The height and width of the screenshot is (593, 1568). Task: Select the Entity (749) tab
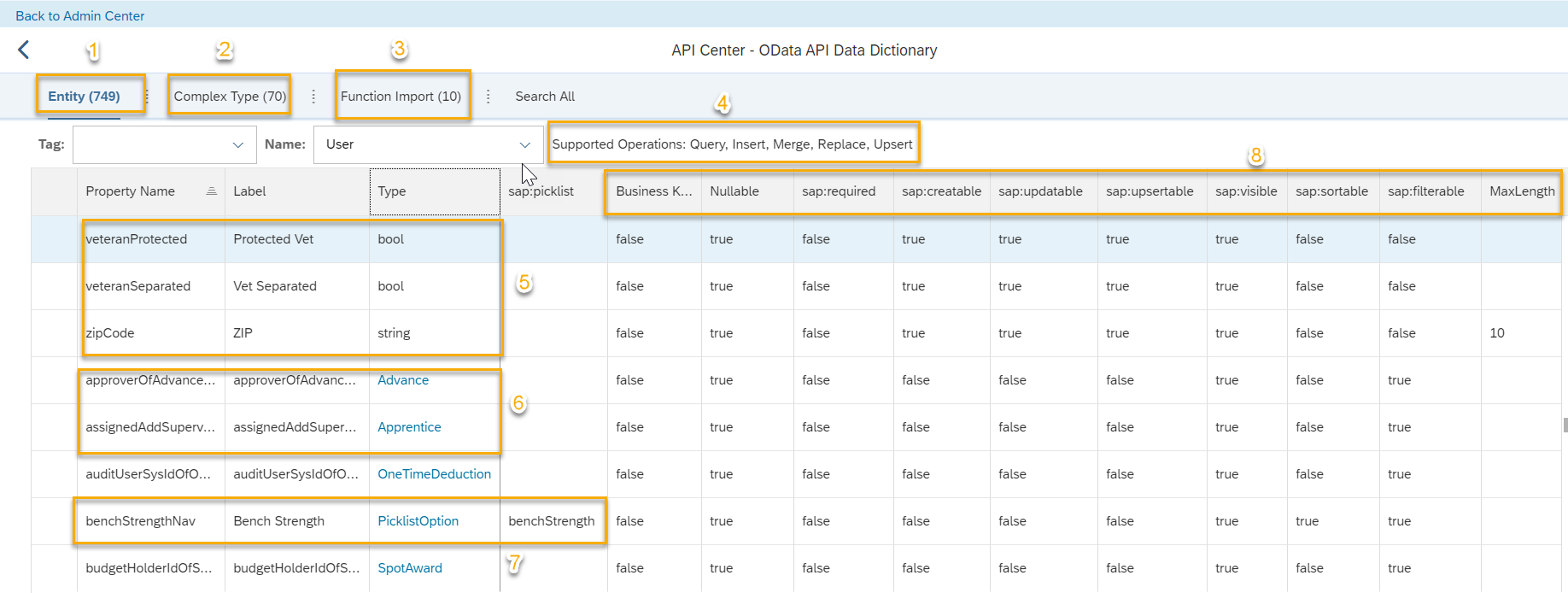(x=84, y=97)
